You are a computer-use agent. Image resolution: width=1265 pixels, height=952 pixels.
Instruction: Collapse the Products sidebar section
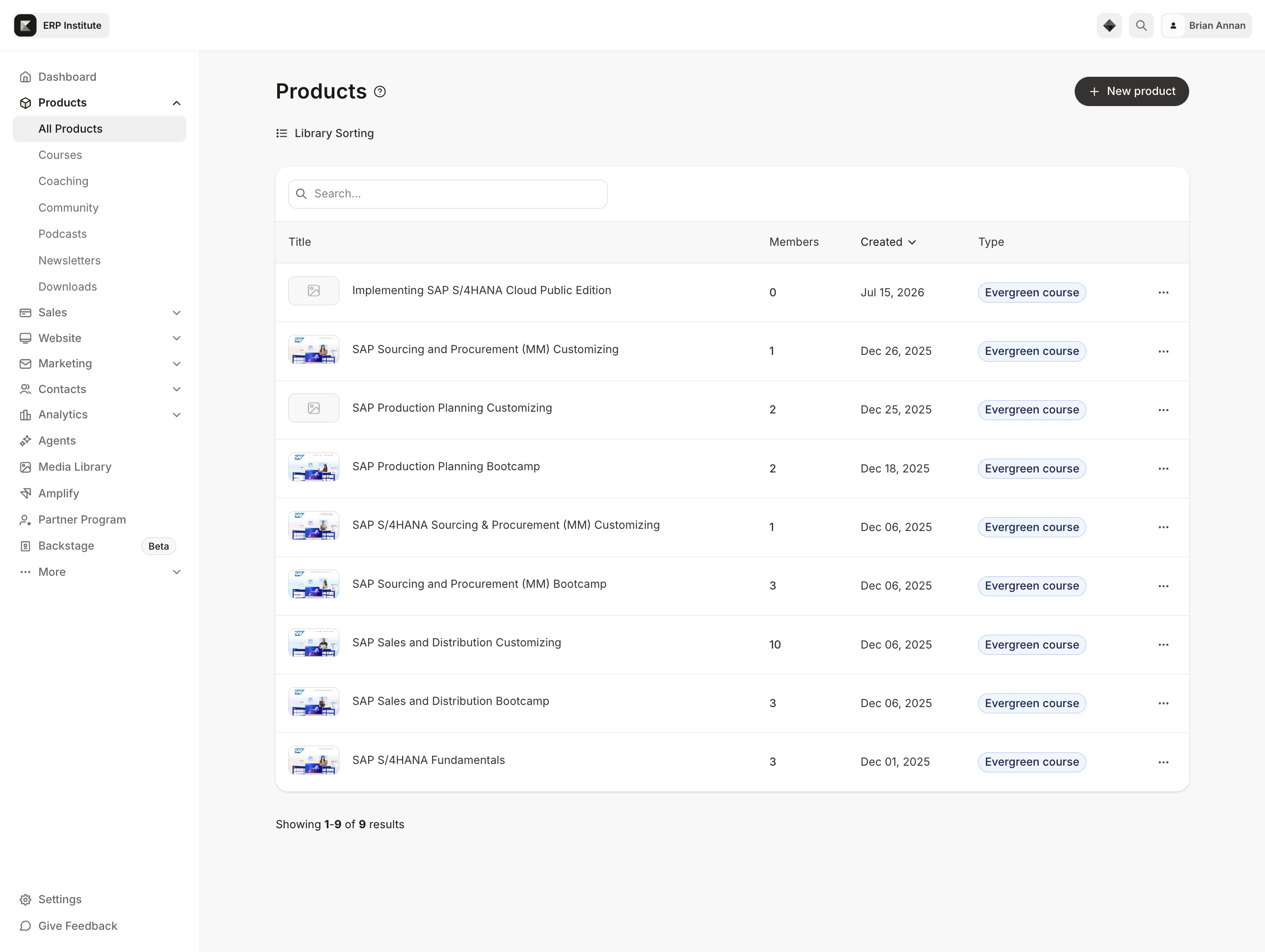(177, 103)
